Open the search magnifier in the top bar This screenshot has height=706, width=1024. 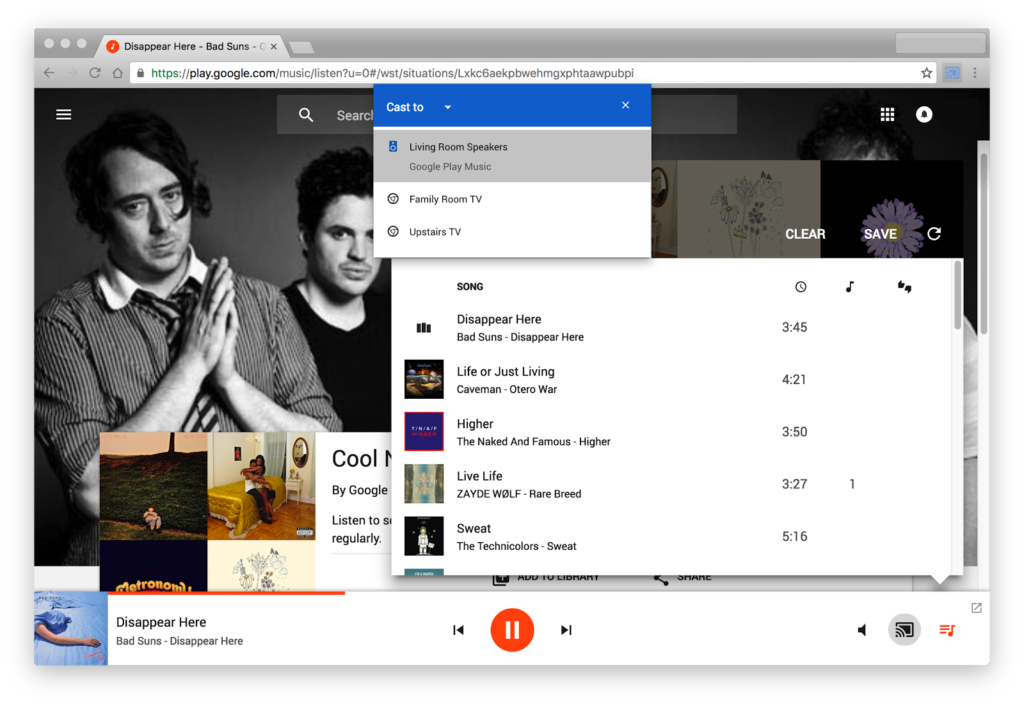click(x=306, y=114)
